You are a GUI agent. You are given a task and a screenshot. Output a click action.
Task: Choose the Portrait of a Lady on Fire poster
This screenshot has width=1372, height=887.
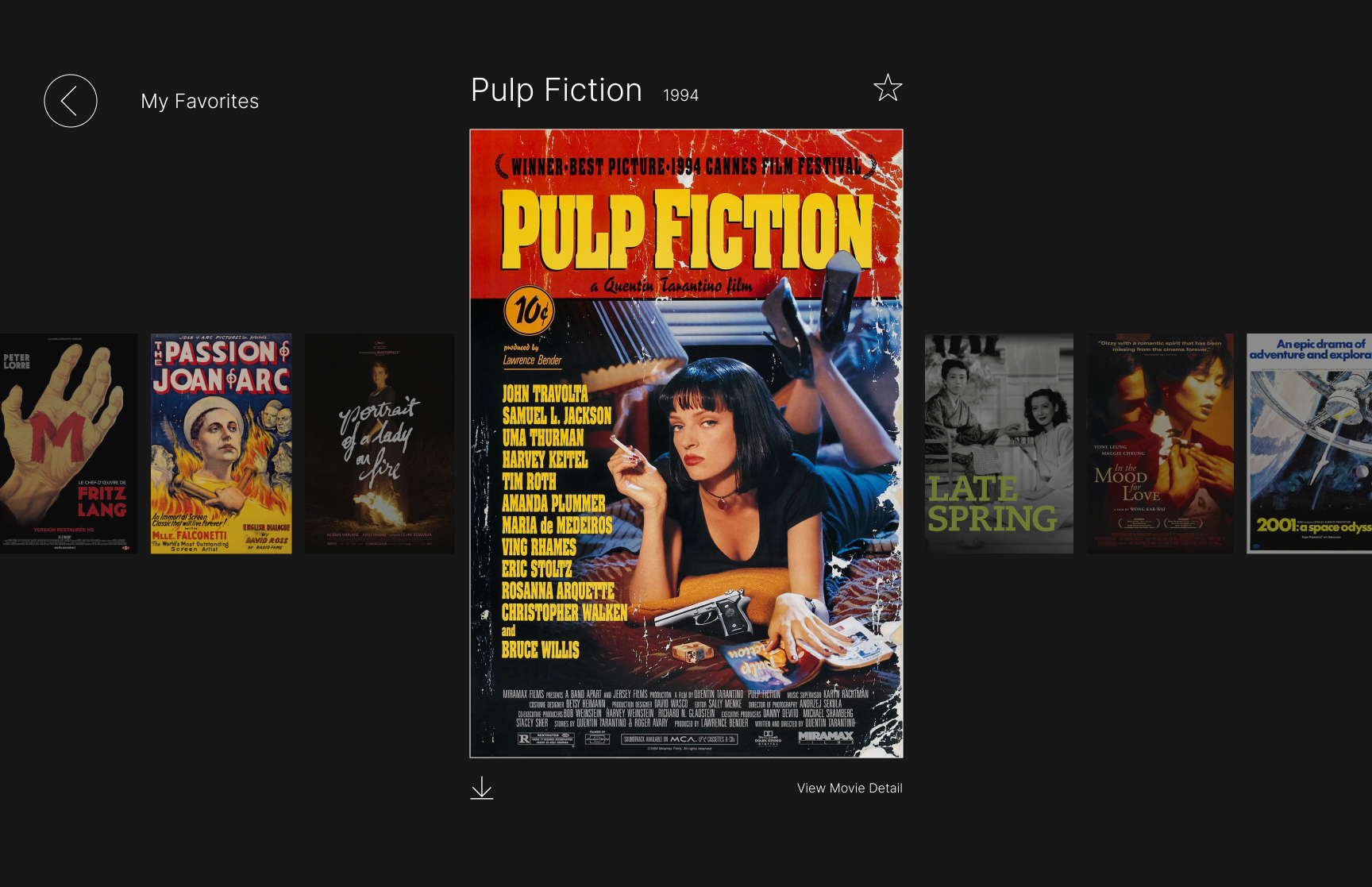[380, 443]
